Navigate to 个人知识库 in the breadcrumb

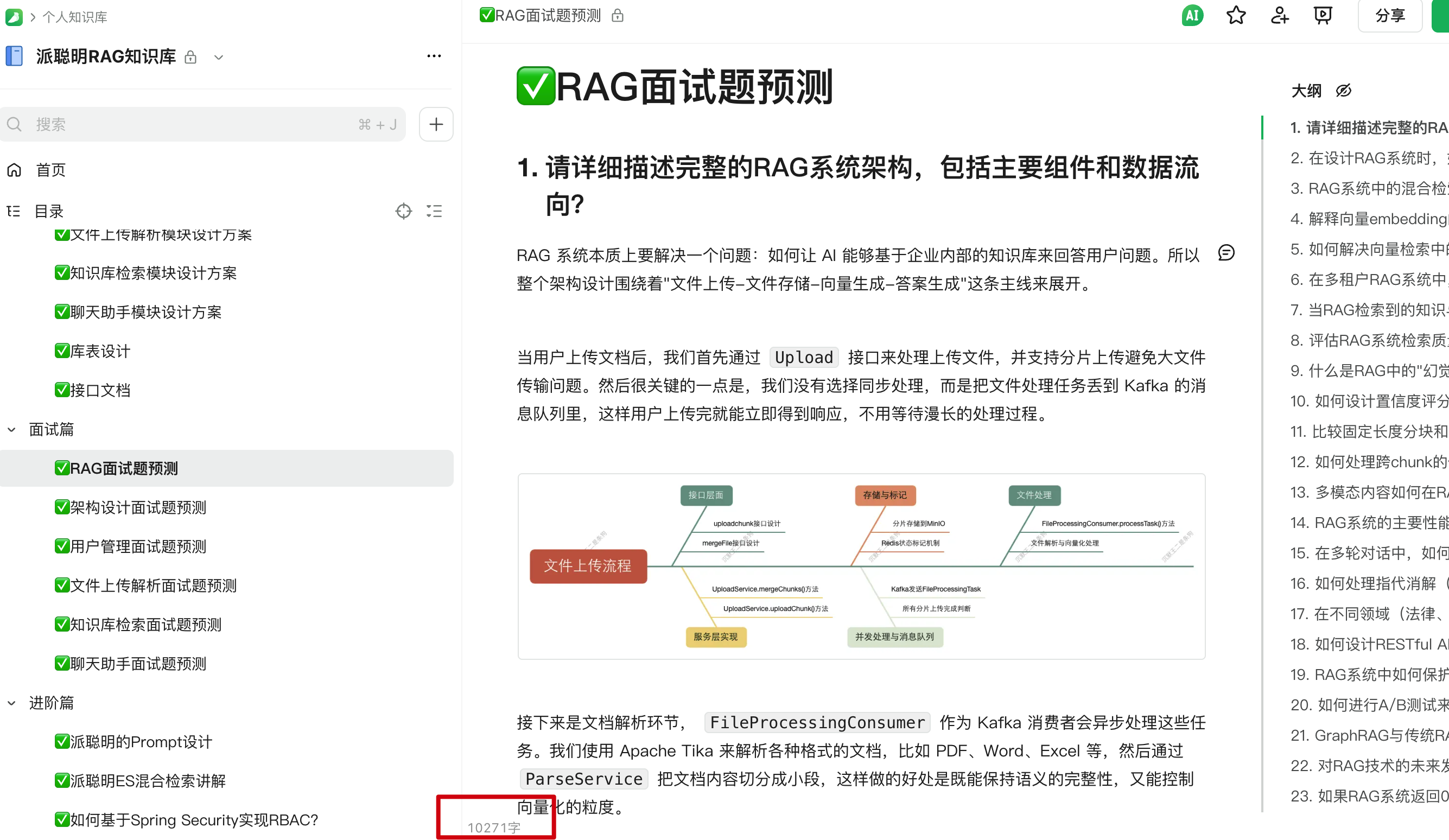[74, 17]
